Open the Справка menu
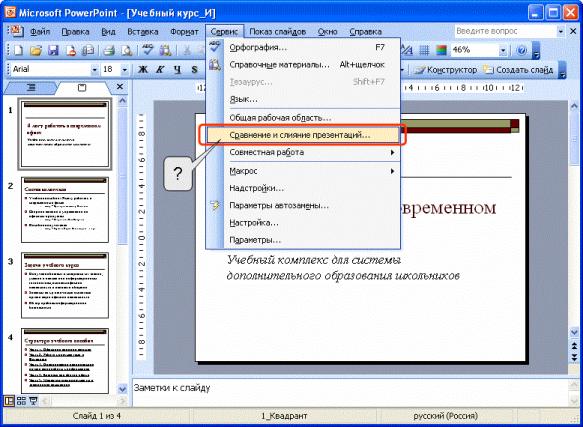583x427 pixels. point(365,32)
